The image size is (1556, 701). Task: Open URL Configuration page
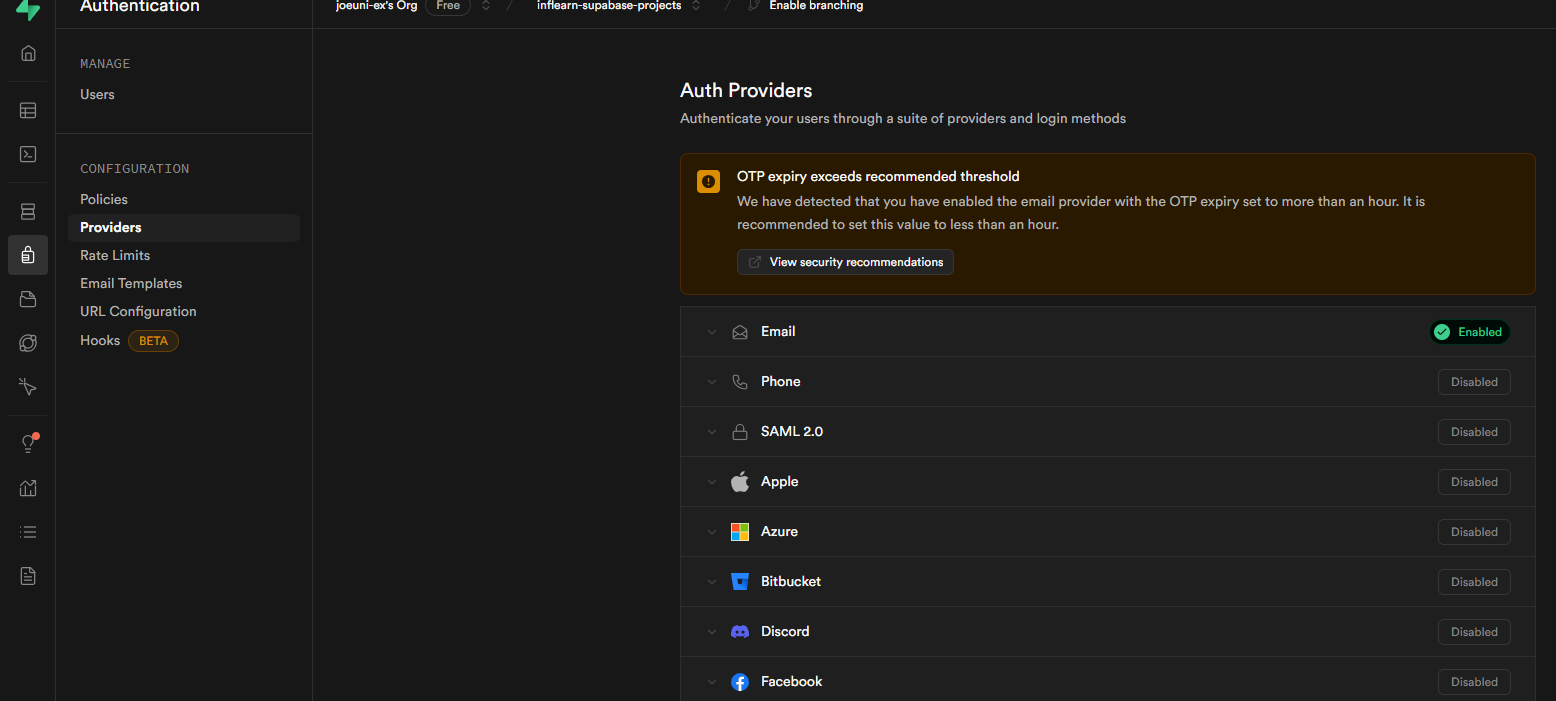click(138, 311)
